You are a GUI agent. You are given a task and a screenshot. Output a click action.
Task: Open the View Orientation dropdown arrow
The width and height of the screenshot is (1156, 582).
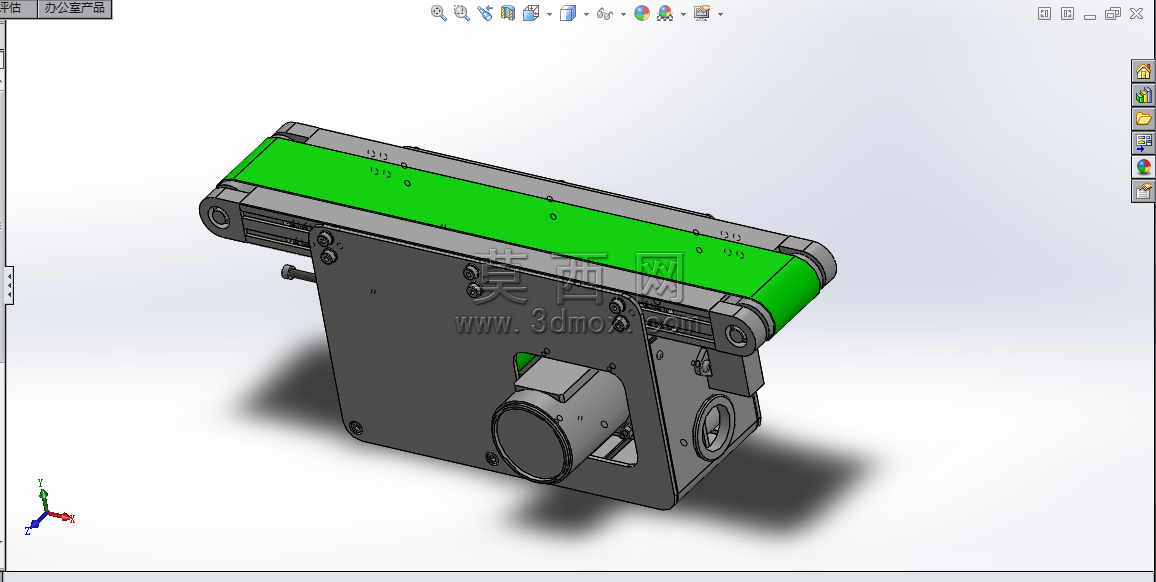click(x=549, y=14)
